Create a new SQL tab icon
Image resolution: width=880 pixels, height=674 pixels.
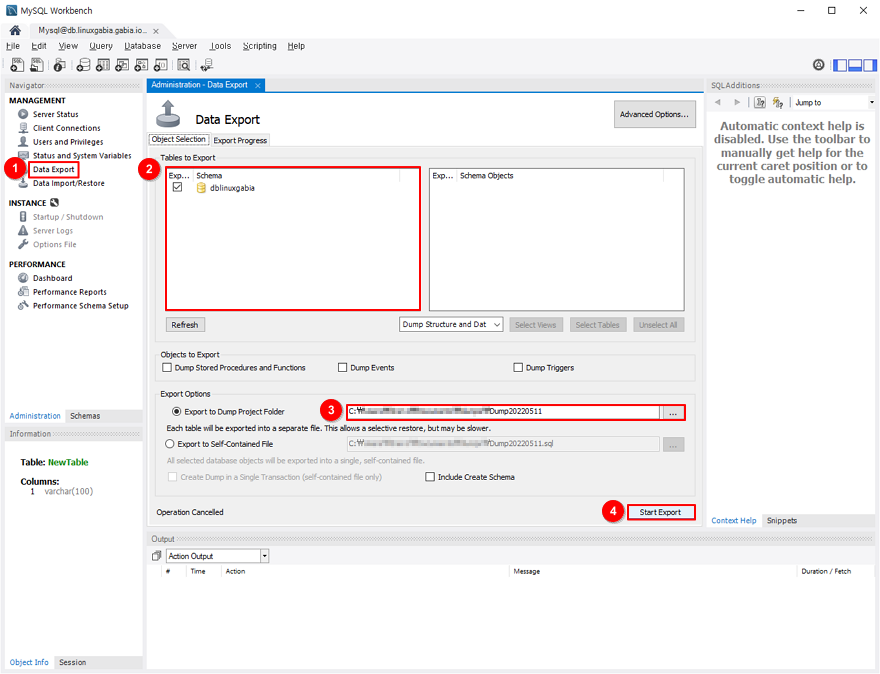[17, 65]
